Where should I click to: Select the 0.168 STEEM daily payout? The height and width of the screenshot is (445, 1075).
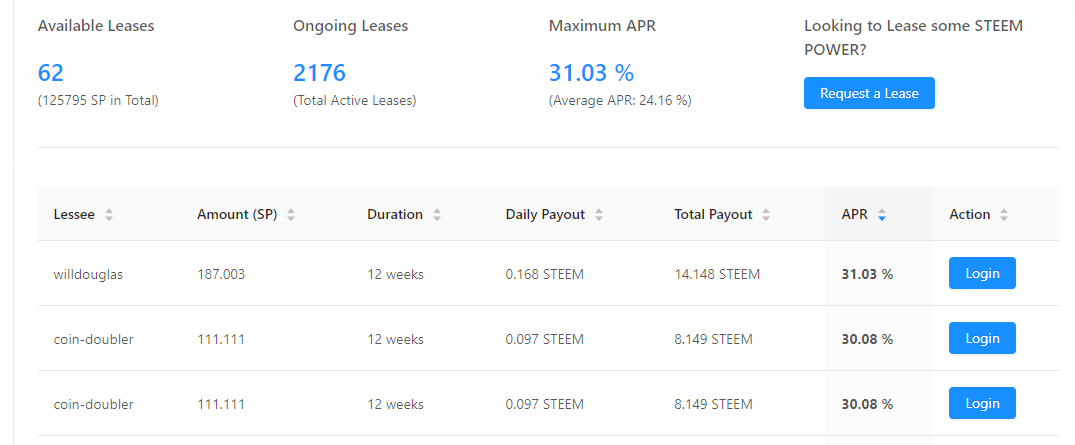[545, 274]
